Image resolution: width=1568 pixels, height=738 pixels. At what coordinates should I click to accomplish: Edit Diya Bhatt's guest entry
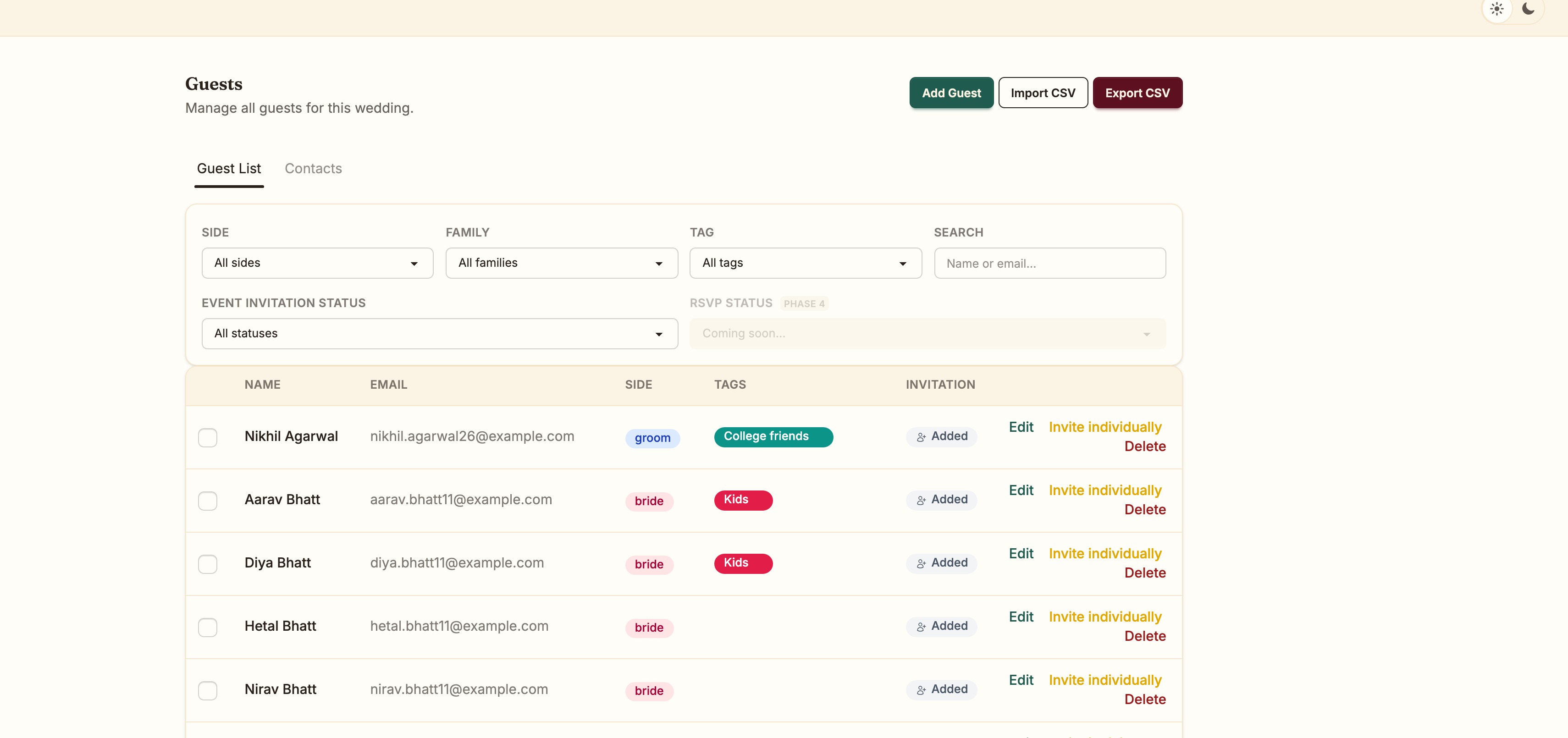point(1021,554)
